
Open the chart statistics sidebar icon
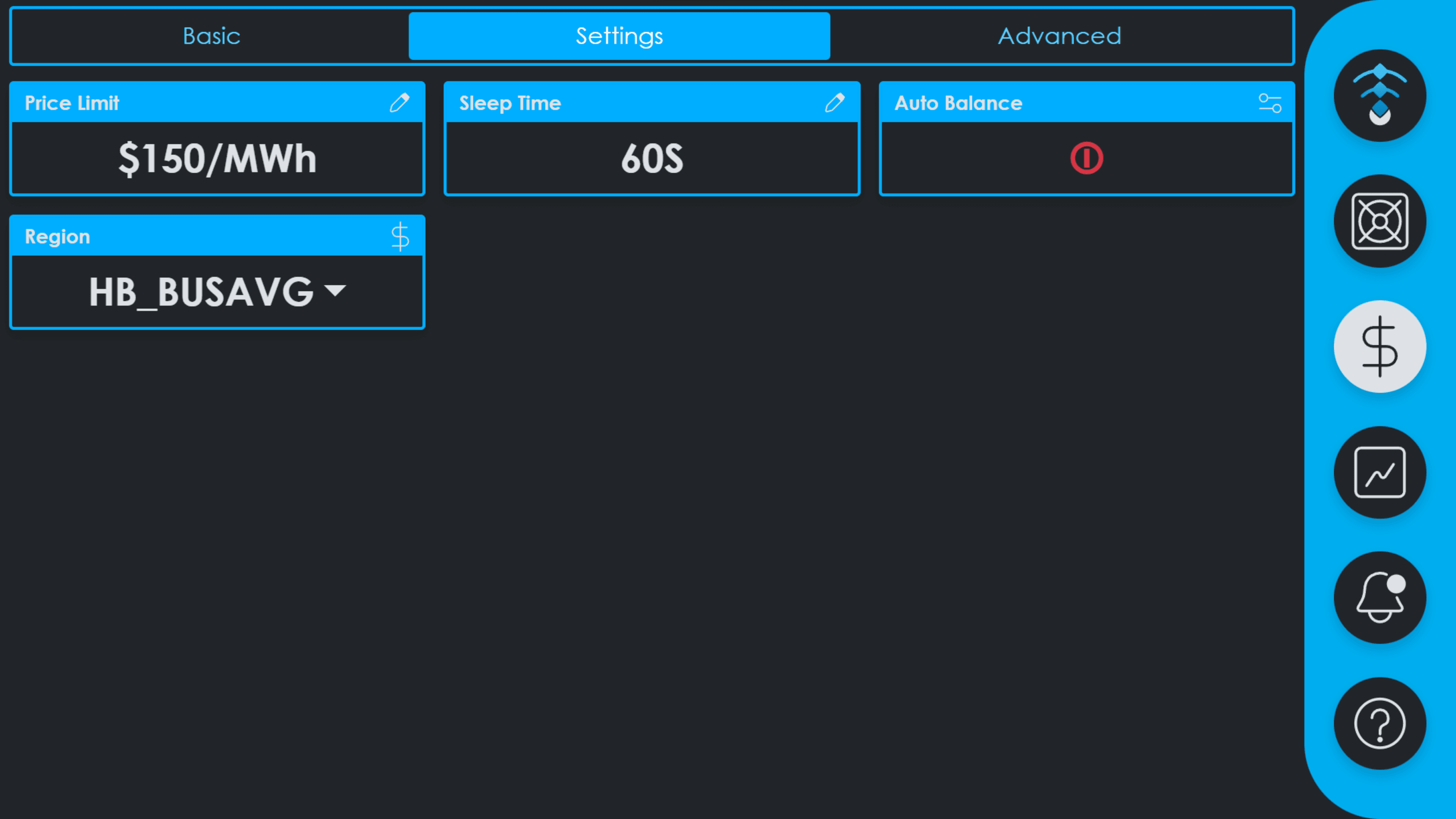pyautogui.click(x=1379, y=472)
